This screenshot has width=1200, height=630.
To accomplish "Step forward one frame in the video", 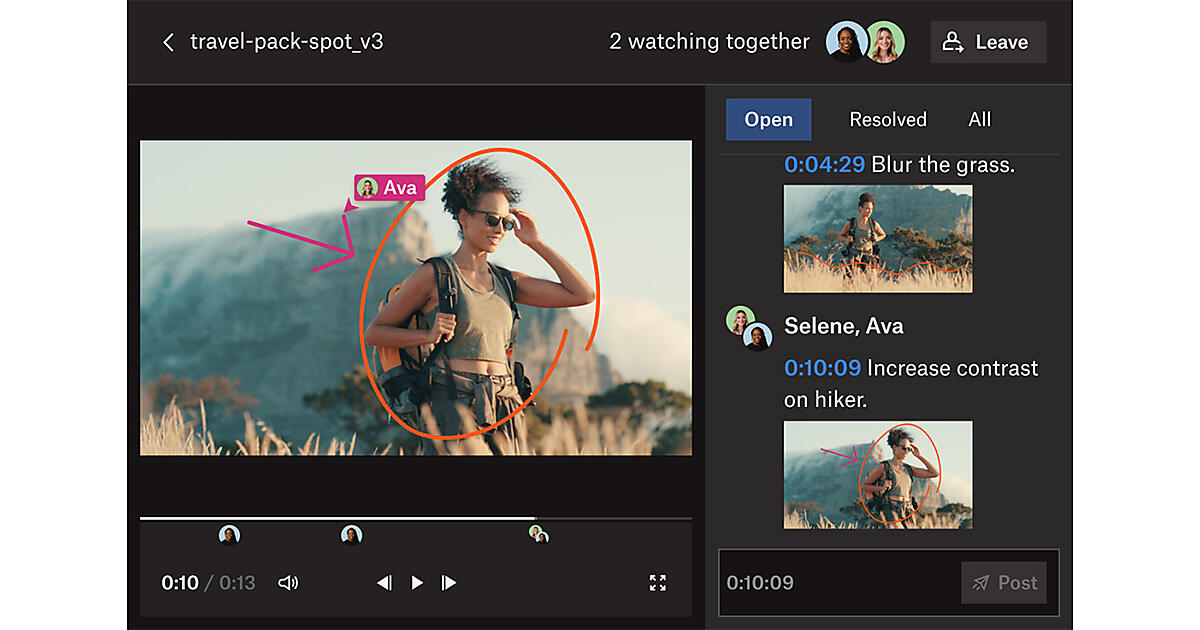I will [x=449, y=583].
